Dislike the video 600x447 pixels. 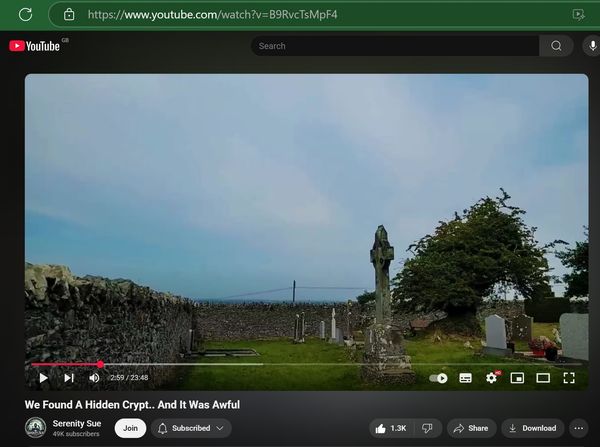point(428,428)
